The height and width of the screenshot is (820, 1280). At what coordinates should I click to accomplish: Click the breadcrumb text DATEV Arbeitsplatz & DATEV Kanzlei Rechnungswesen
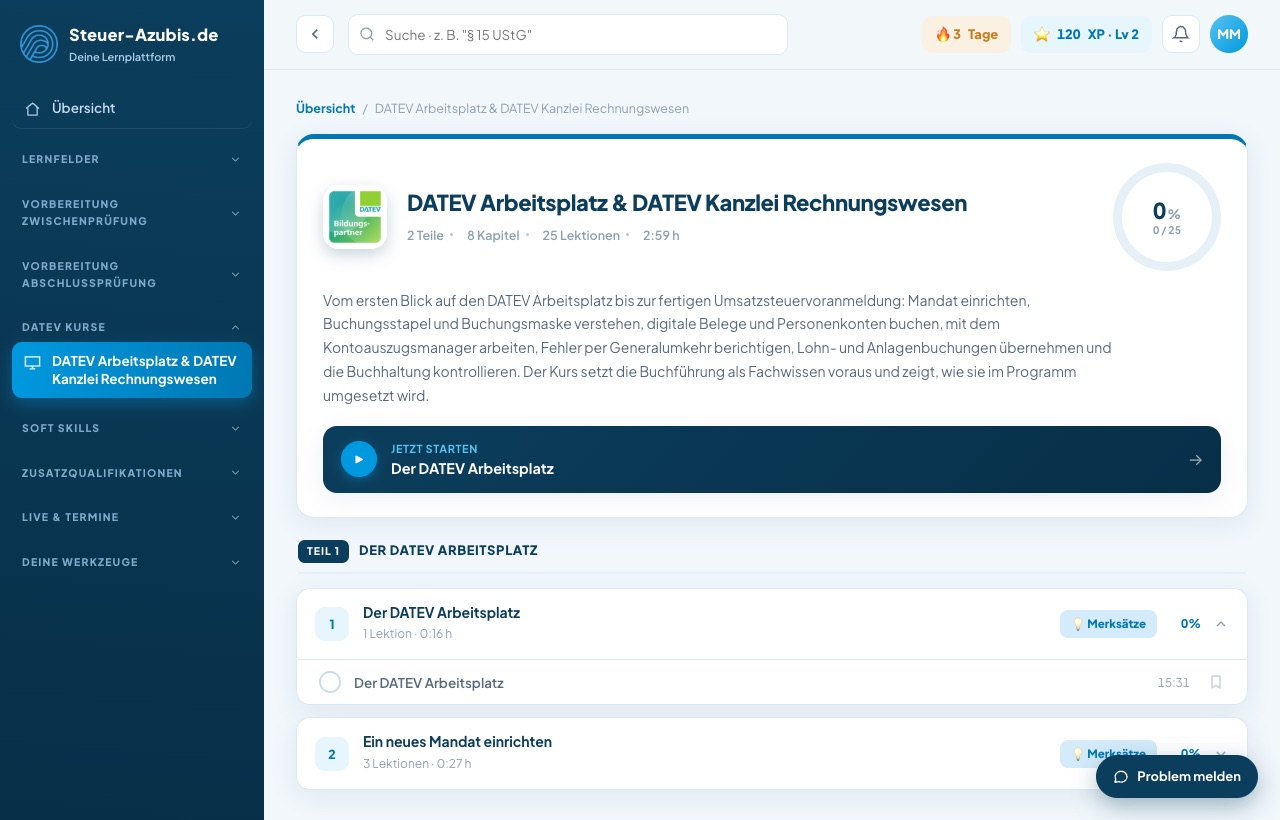coord(532,108)
